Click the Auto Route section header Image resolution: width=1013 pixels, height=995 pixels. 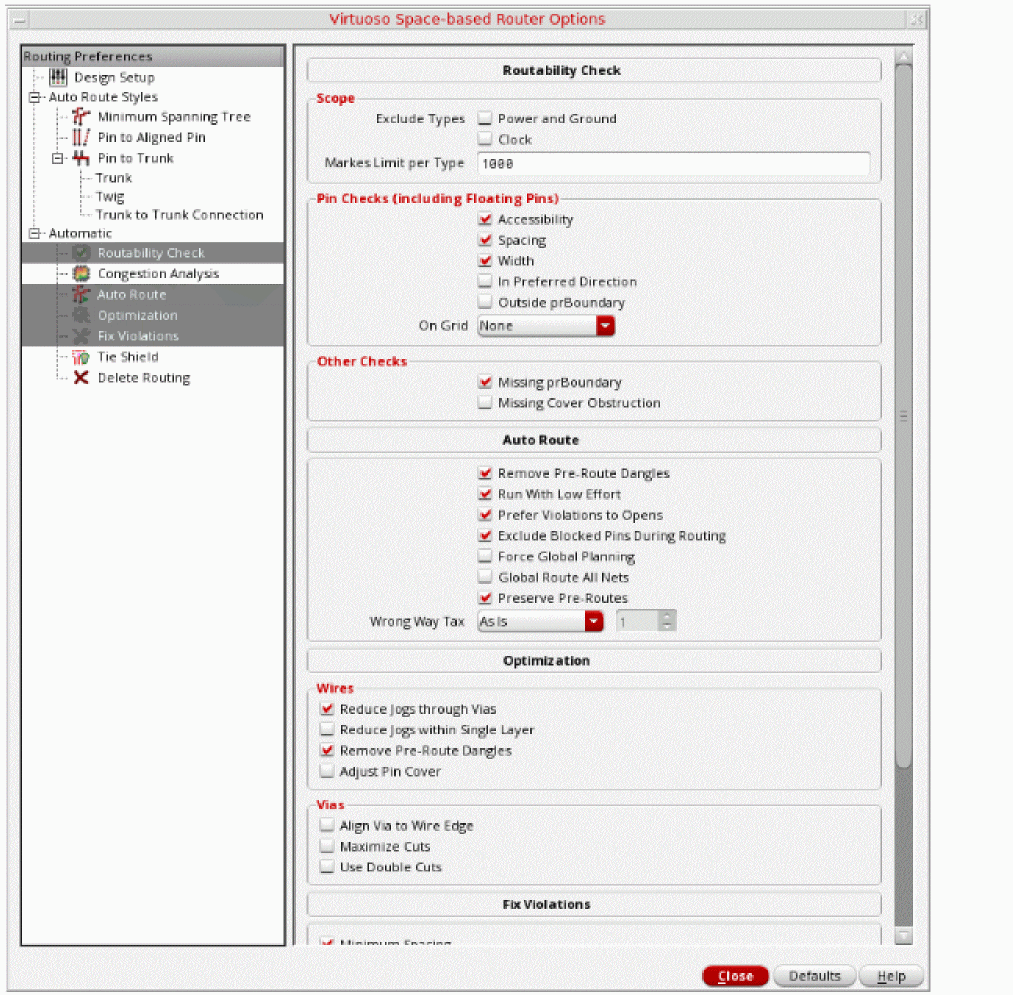[x=594, y=440]
